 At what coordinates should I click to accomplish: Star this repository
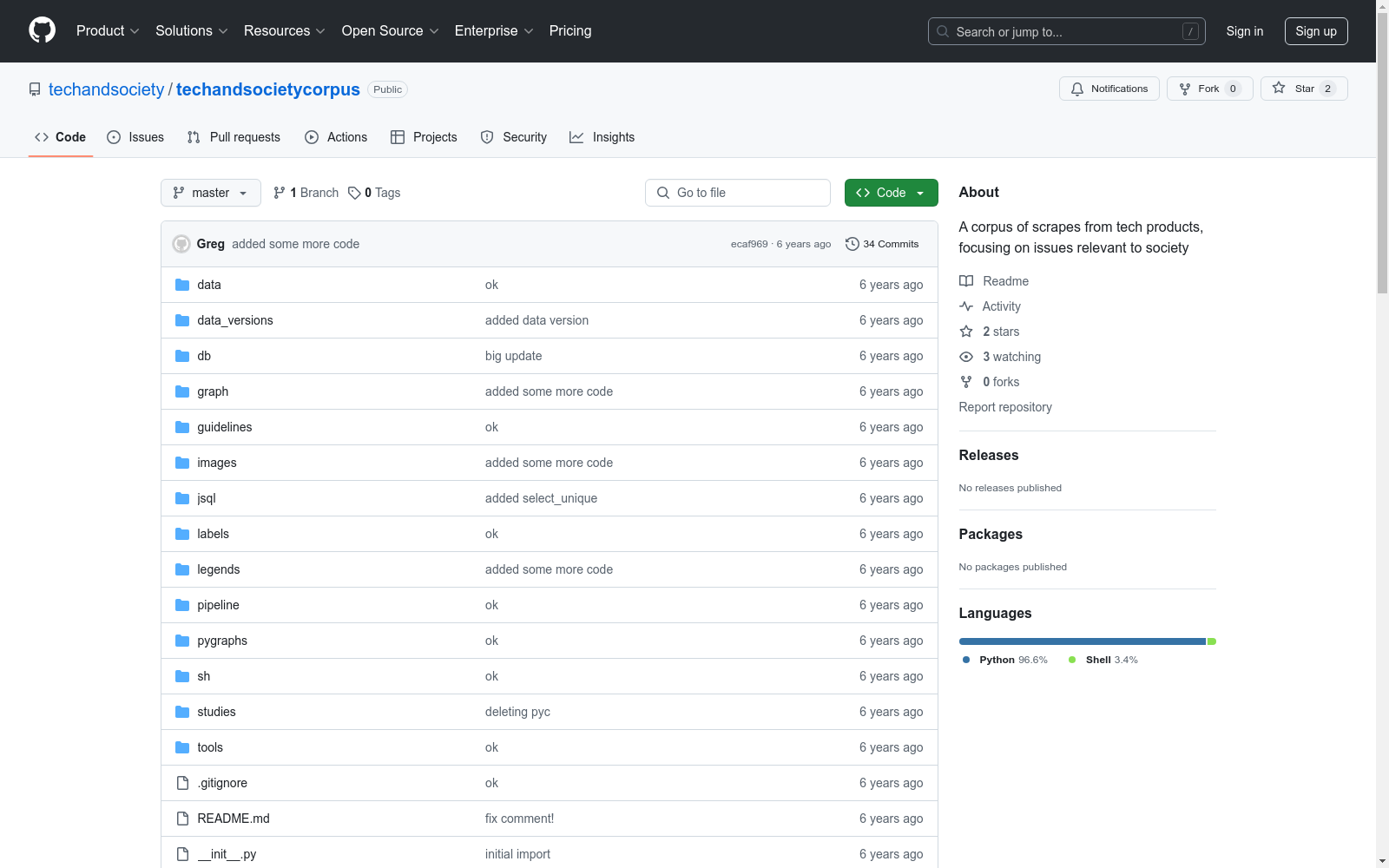1304,89
